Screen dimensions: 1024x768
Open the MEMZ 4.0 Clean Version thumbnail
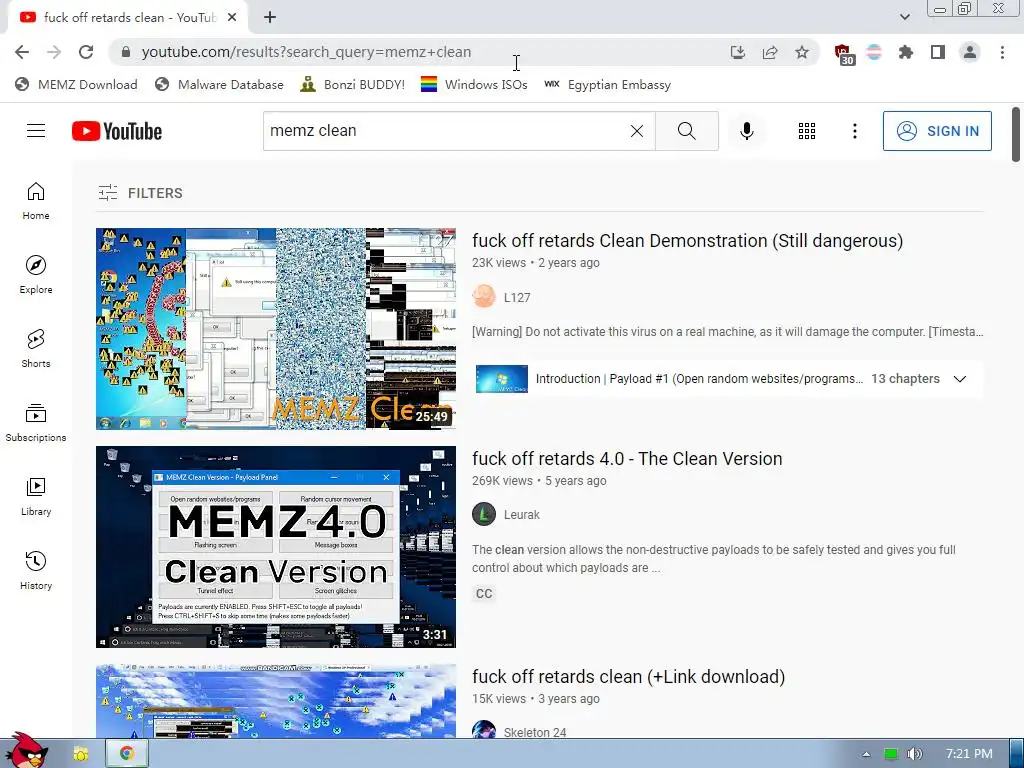(276, 547)
